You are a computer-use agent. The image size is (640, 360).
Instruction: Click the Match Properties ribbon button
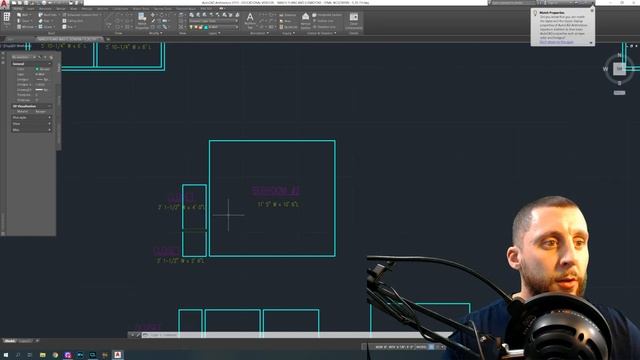(x=142, y=20)
